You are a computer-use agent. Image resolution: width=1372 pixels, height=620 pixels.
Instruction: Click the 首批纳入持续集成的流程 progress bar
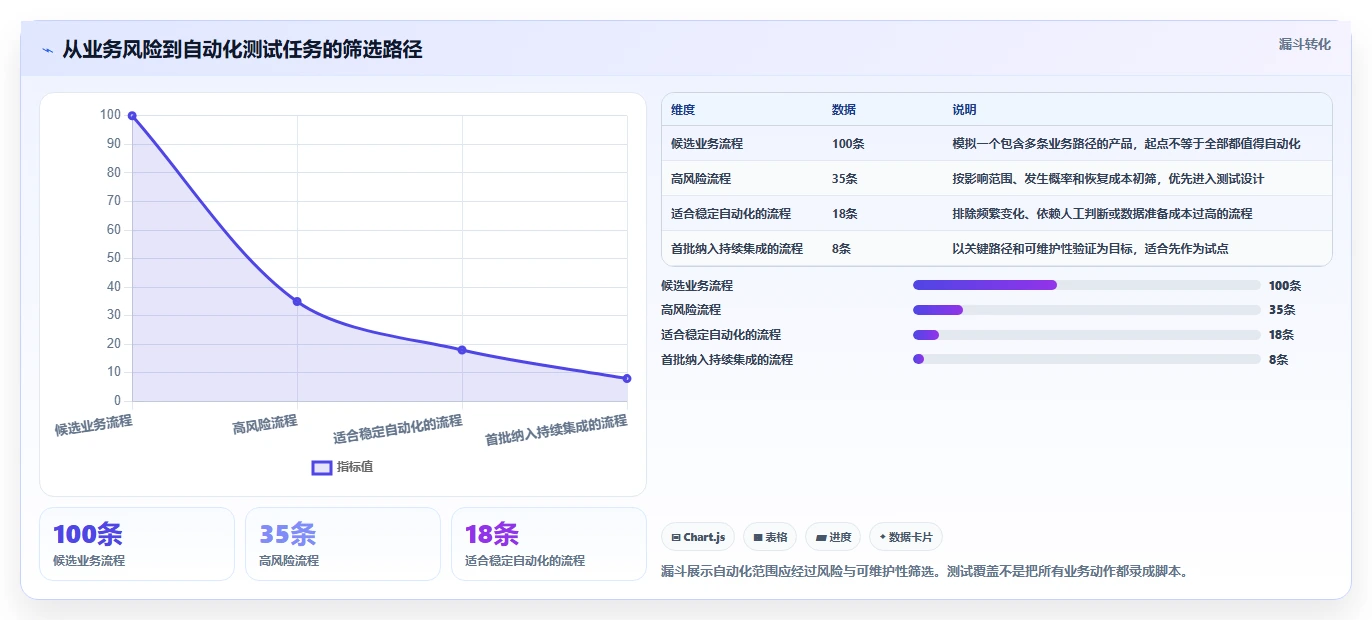[1086, 359]
